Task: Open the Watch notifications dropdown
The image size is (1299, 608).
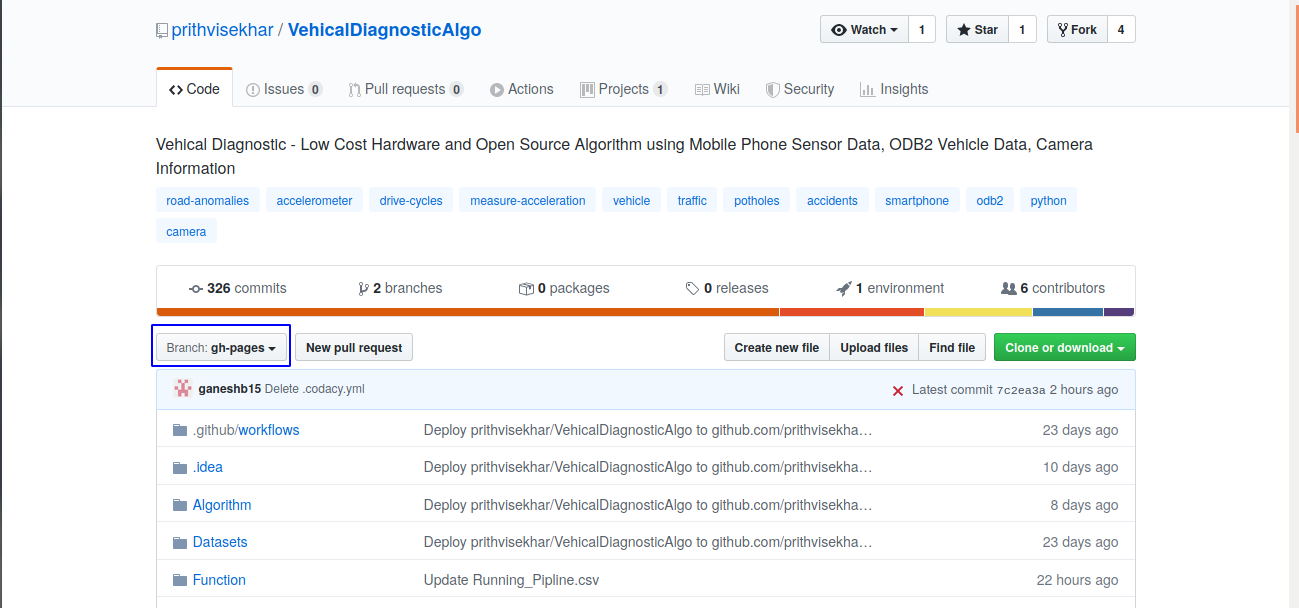Action: coord(865,30)
